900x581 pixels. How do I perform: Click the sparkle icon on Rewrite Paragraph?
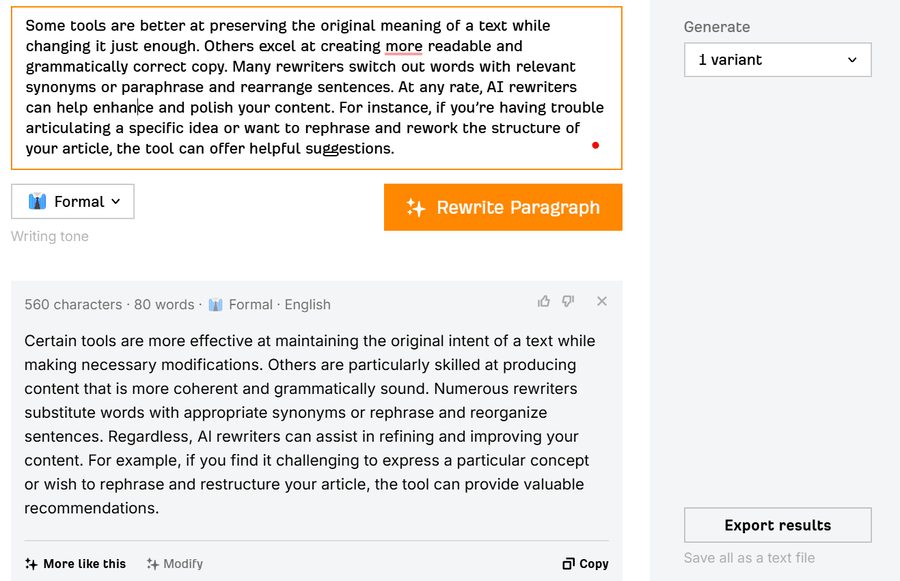pyautogui.click(x=415, y=208)
